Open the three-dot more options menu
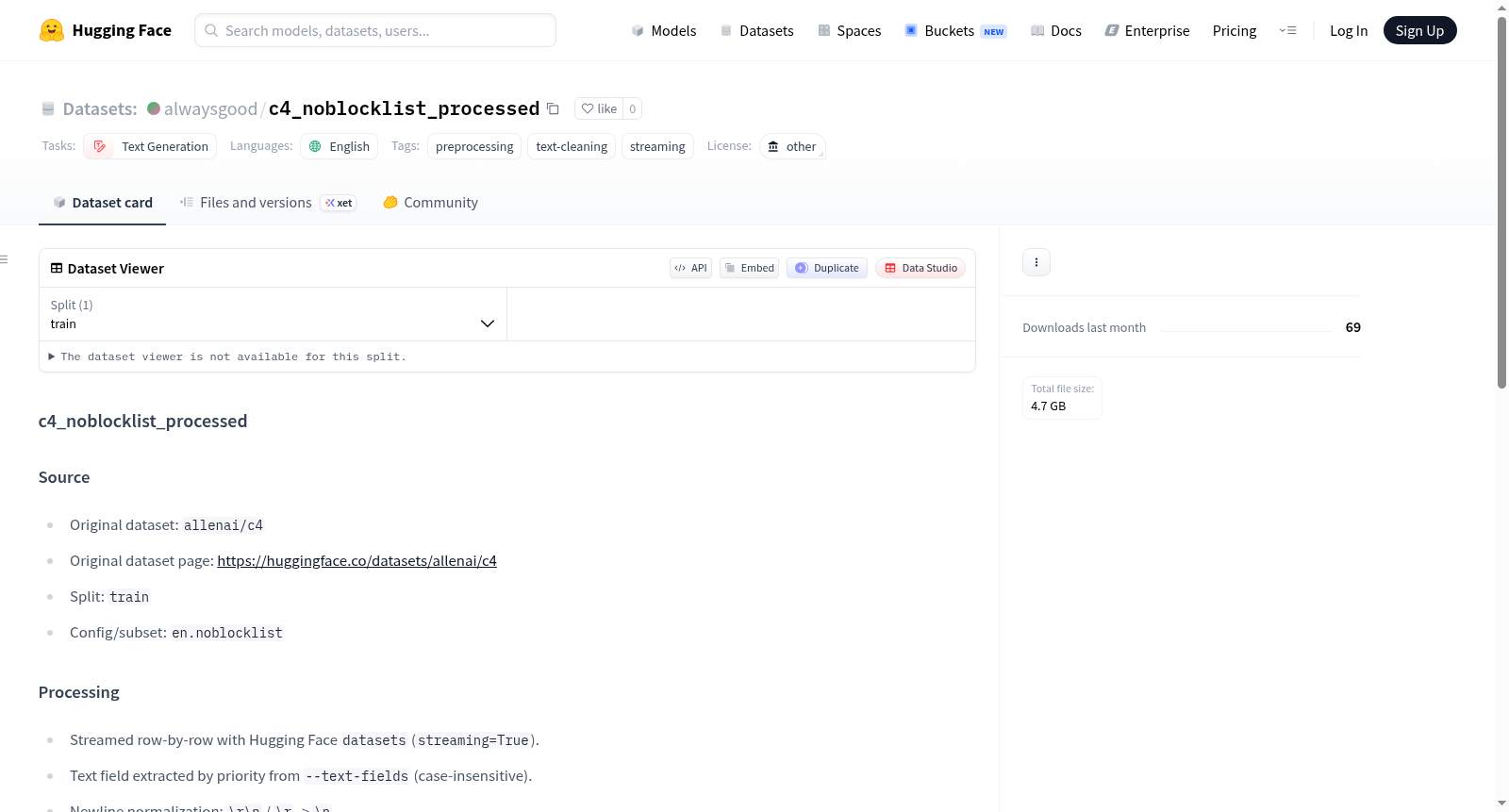This screenshot has height=812, width=1509. 1036,262
